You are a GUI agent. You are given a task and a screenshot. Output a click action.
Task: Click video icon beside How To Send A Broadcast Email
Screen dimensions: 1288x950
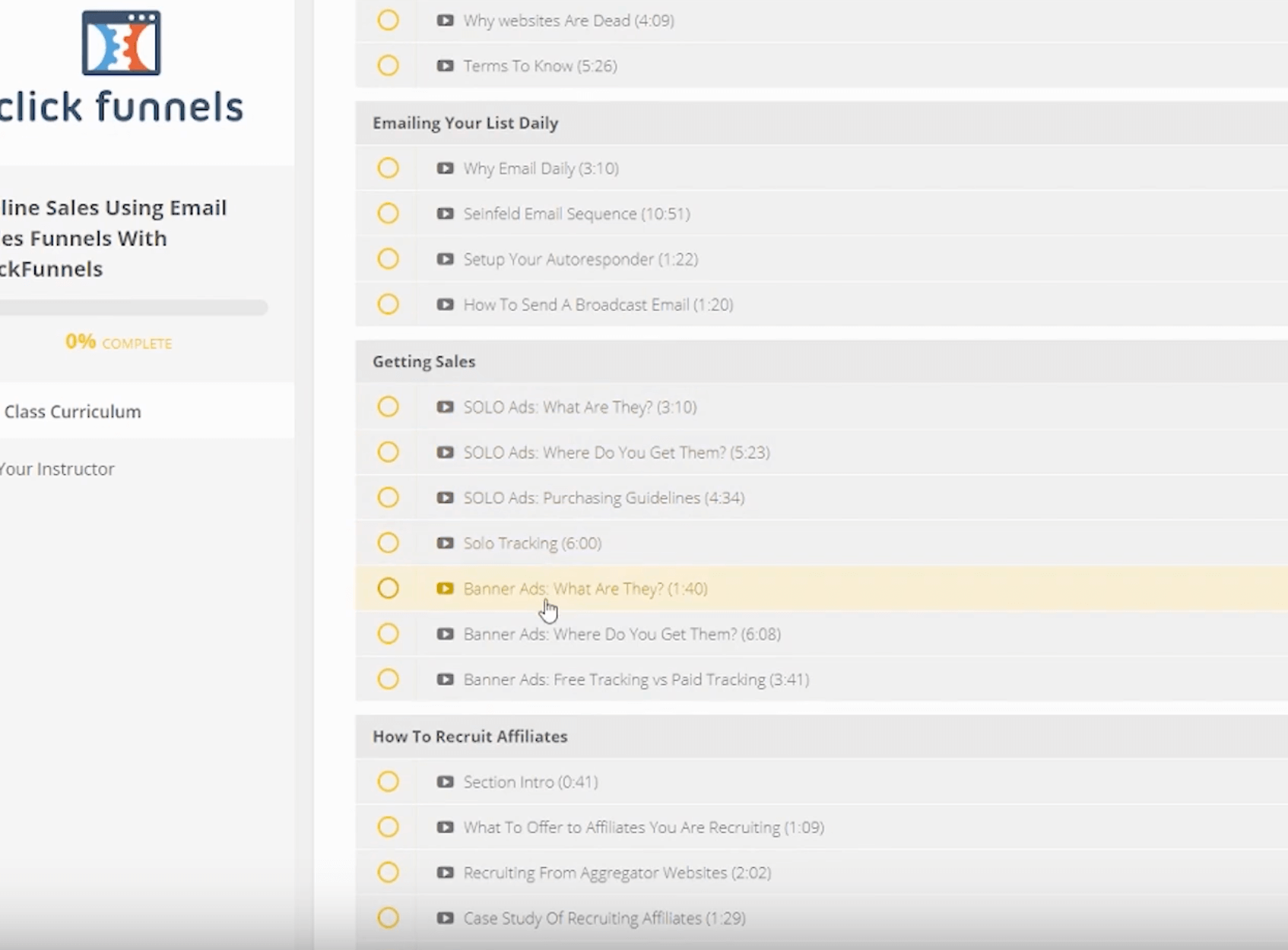point(445,305)
